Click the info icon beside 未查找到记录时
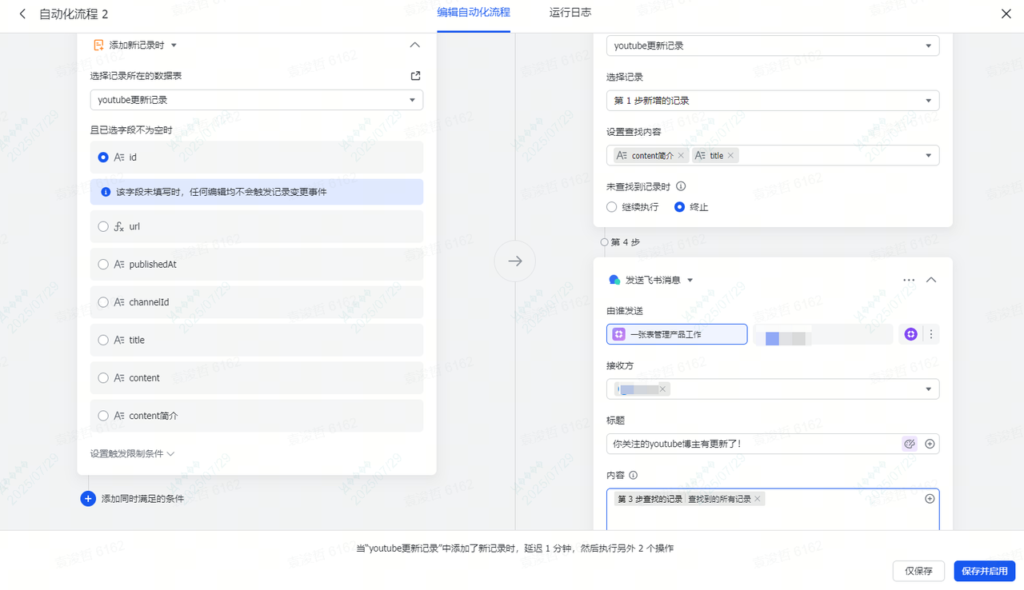 (x=681, y=186)
